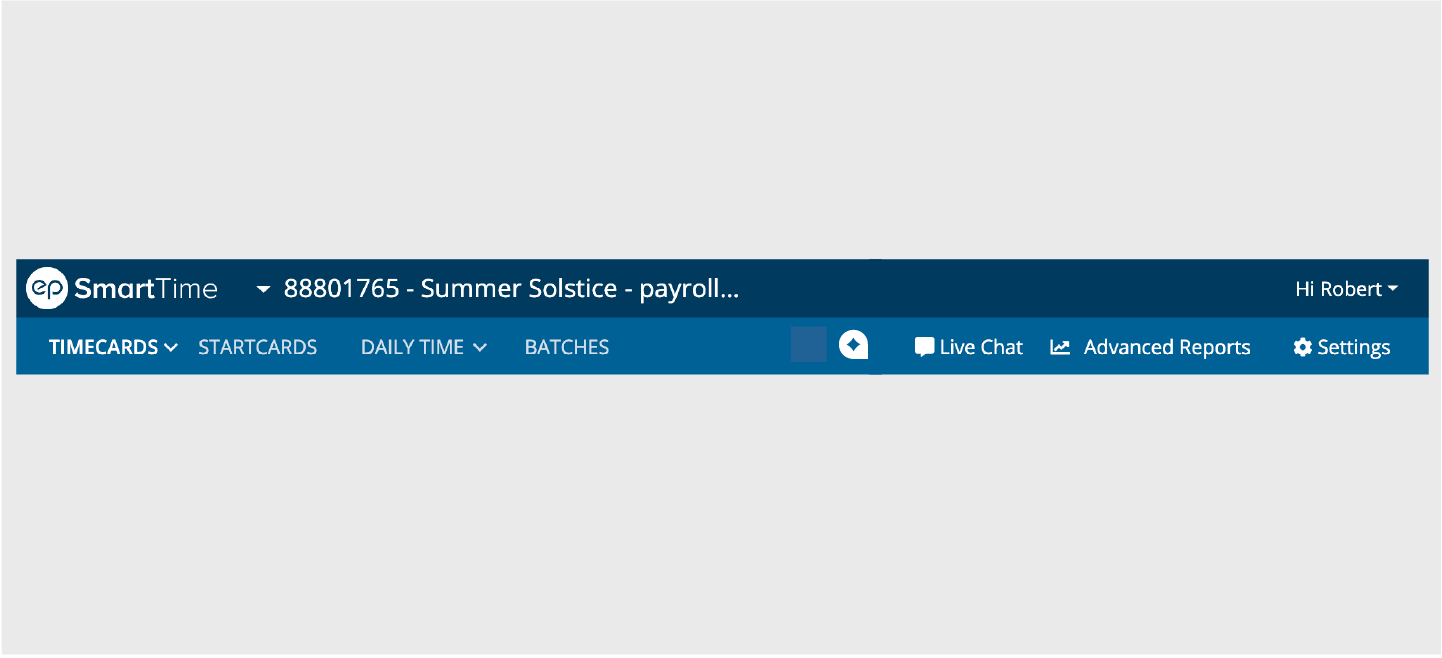Open the sparkle assistant chat bubble icon

coord(853,344)
